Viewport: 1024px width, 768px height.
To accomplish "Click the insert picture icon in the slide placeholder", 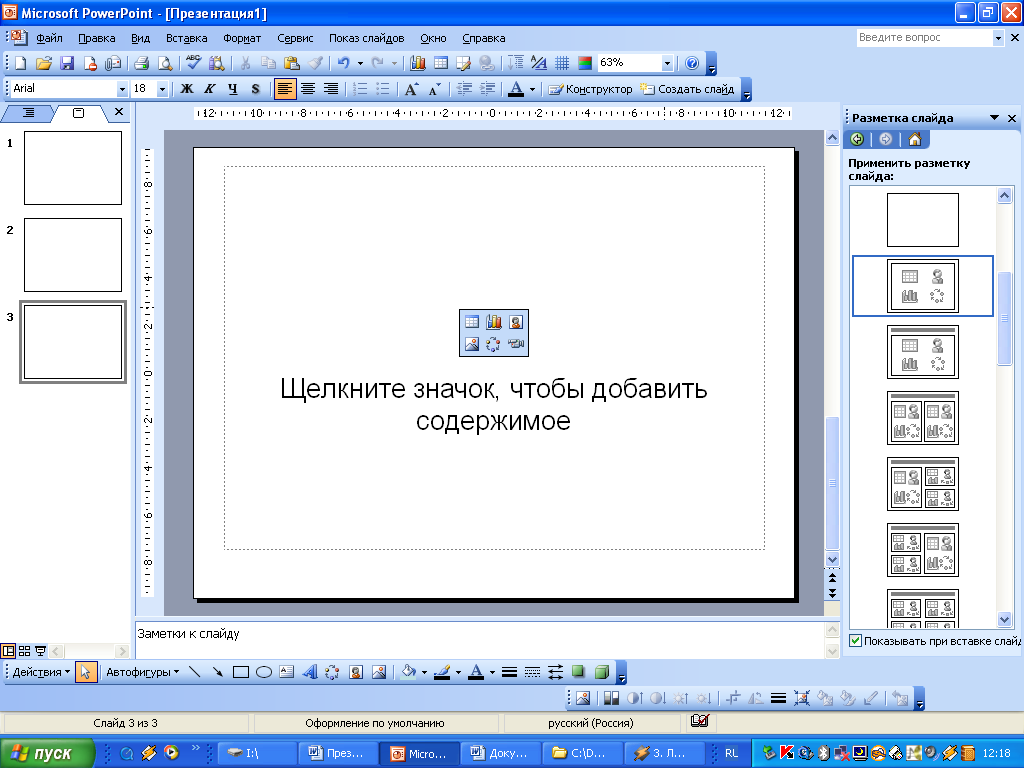I will coord(472,344).
